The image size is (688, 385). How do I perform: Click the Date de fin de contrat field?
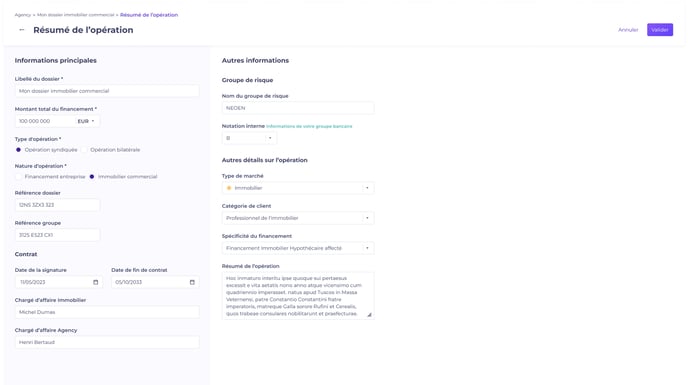click(155, 282)
